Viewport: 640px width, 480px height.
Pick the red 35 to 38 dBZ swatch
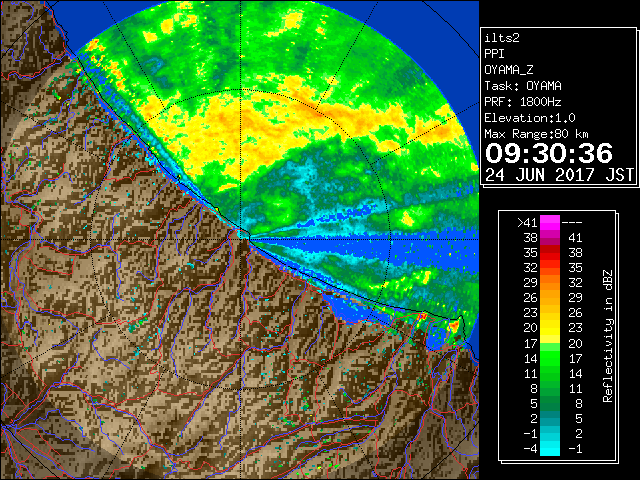(550, 253)
